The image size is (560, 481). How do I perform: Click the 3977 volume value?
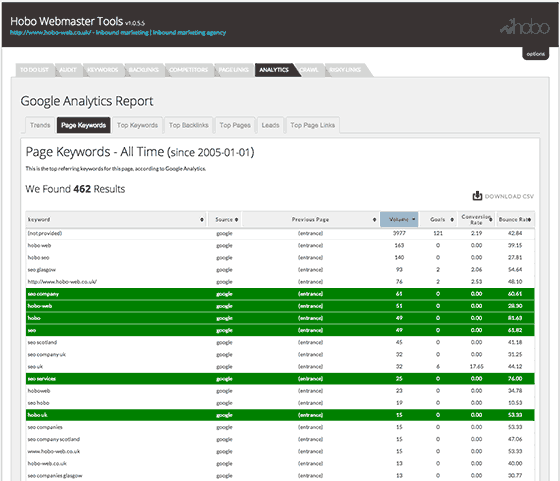point(399,233)
